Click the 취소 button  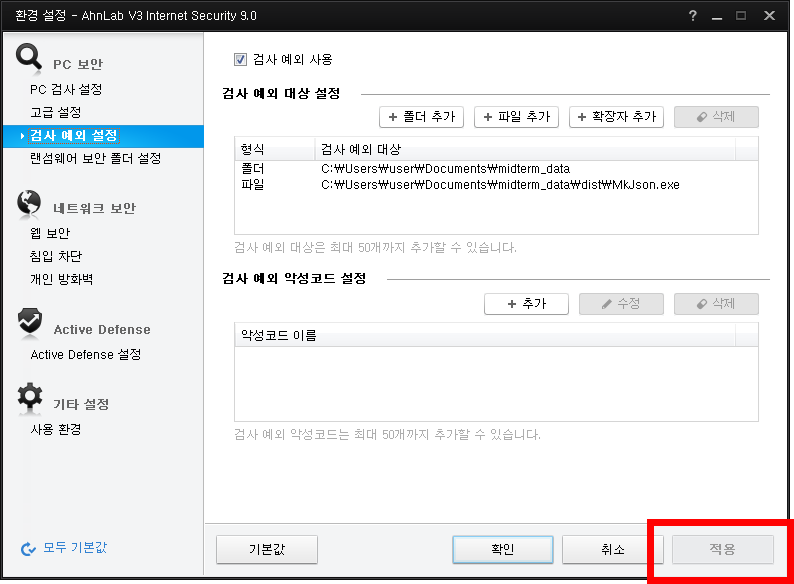coord(613,550)
